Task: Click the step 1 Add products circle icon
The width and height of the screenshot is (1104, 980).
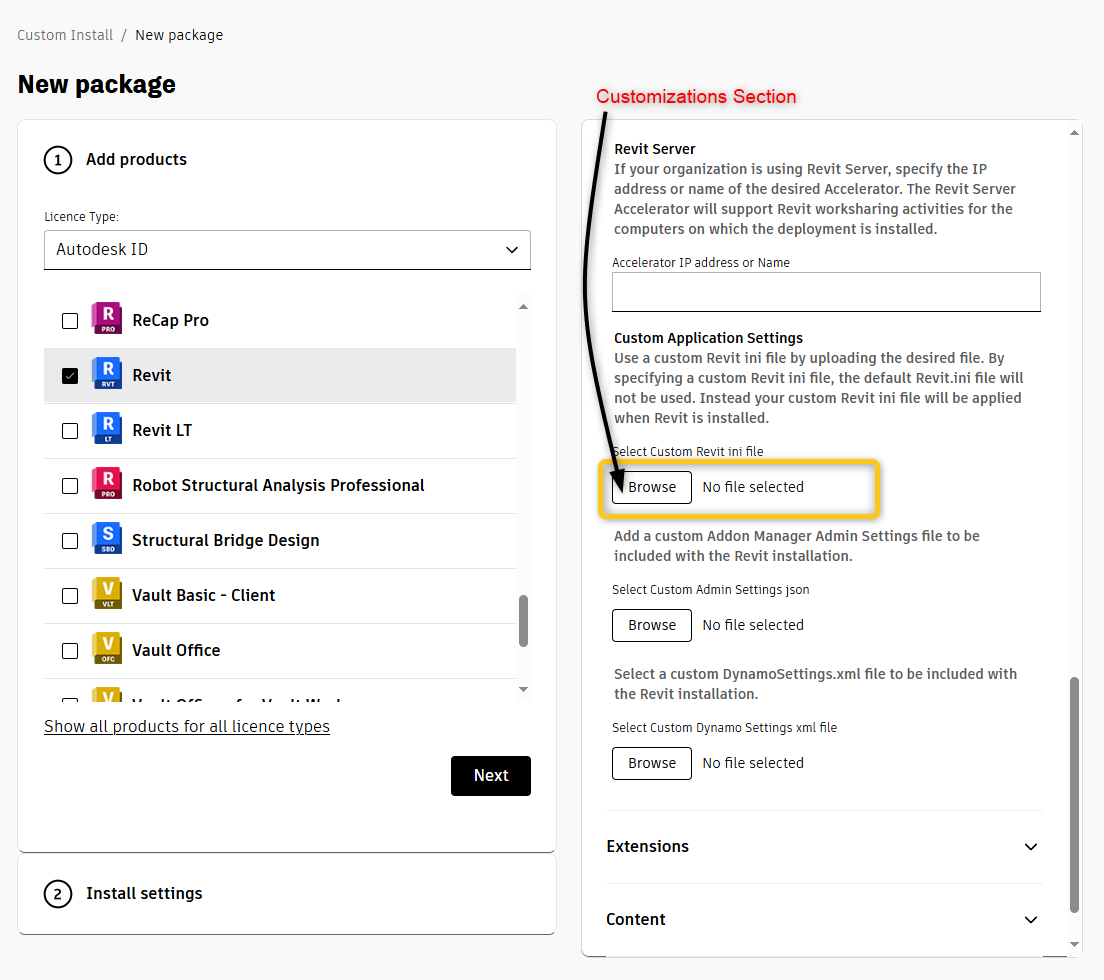Action: click(x=57, y=159)
